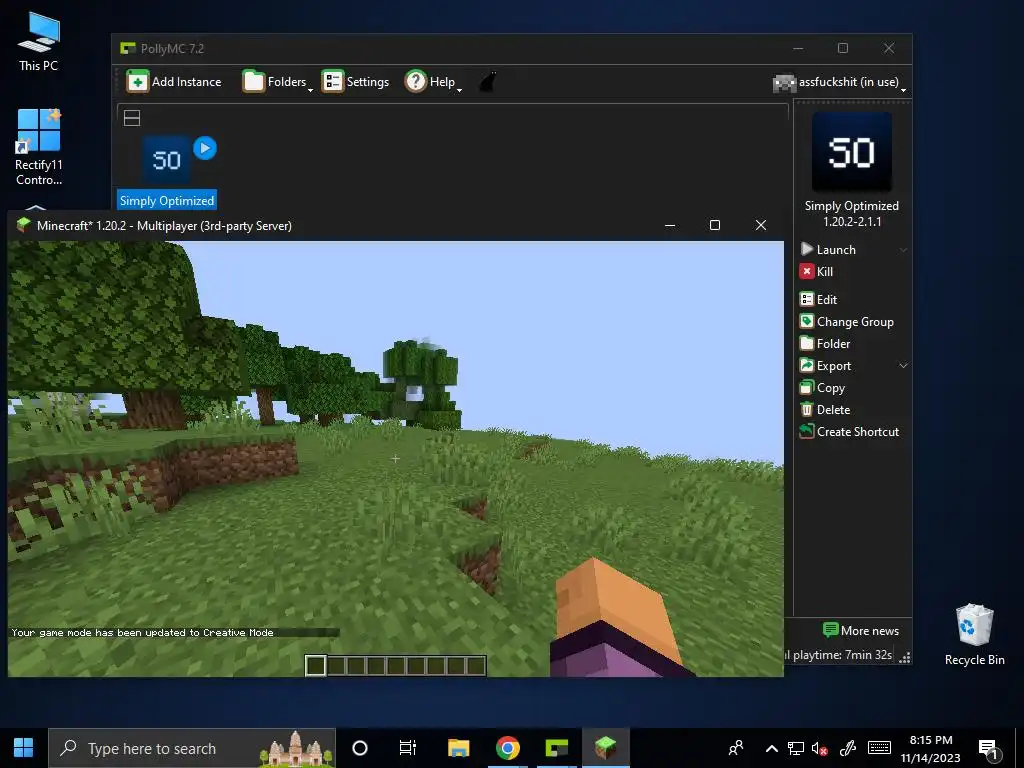The height and width of the screenshot is (768, 1024).
Task: Create Shortcut for the instance
Action: coord(849,432)
